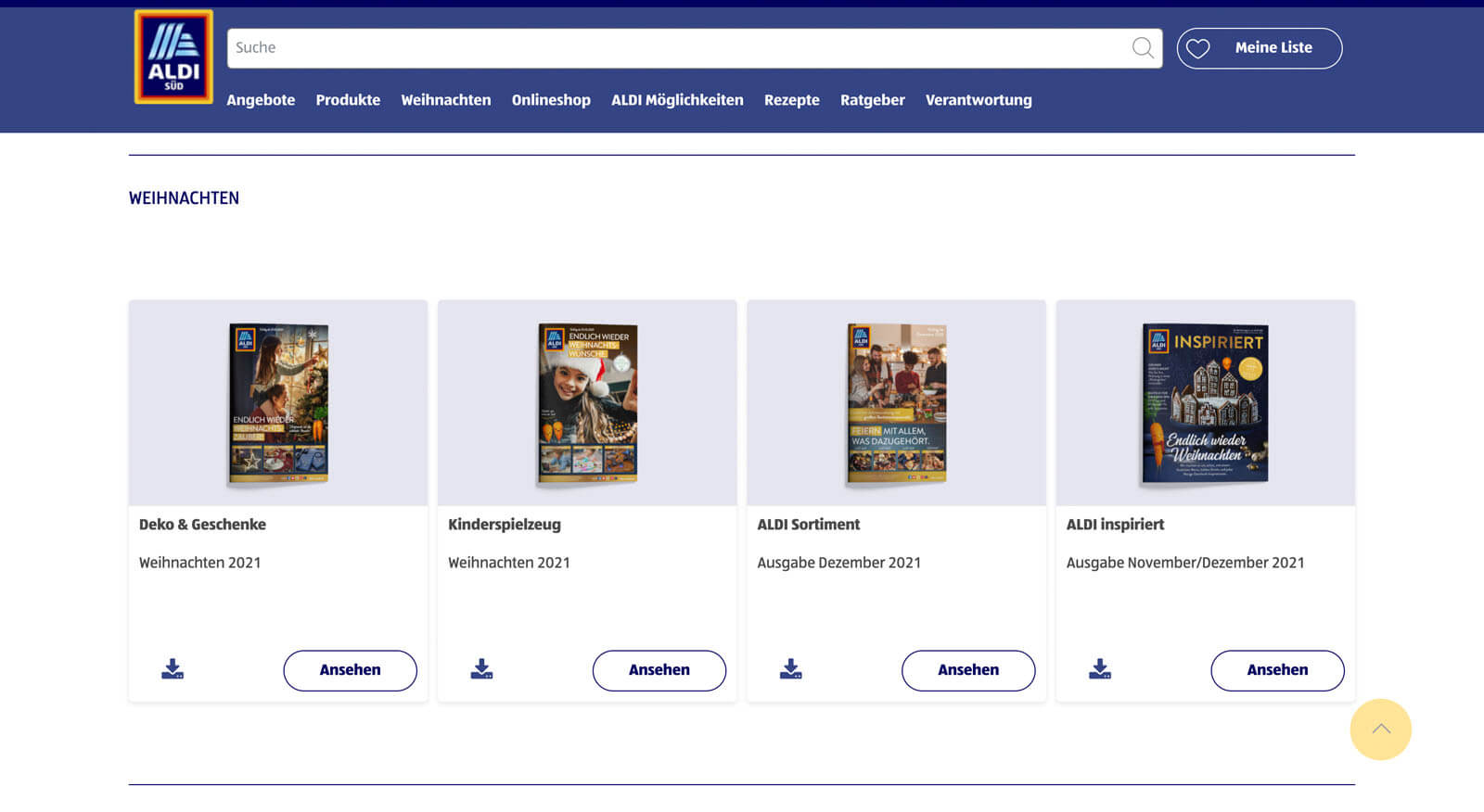Download the ALDI inspiriert brochure
The height and width of the screenshot is (812, 1484).
[x=1099, y=669]
